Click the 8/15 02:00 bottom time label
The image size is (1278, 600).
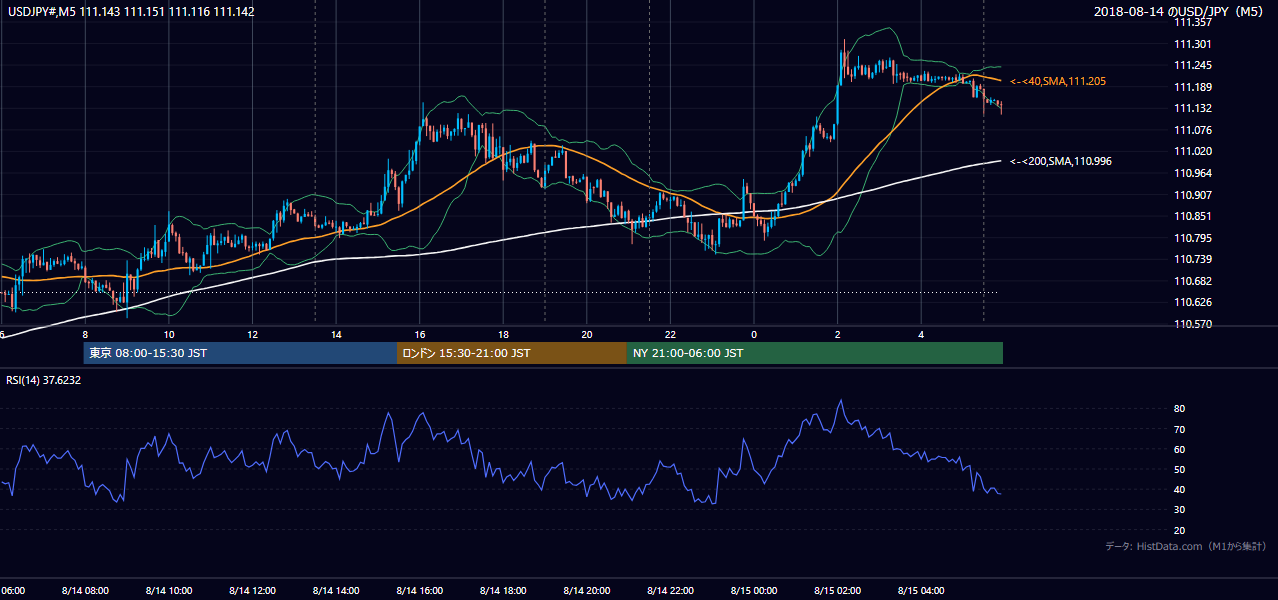click(837, 590)
